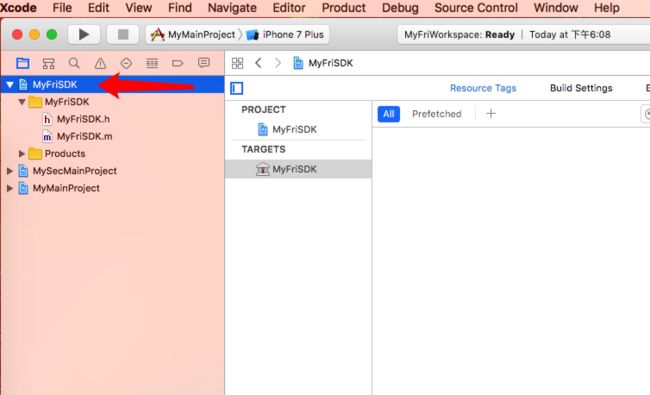650x395 pixels.
Task: Open the Report navigator speech-bubble icon
Action: point(204,63)
